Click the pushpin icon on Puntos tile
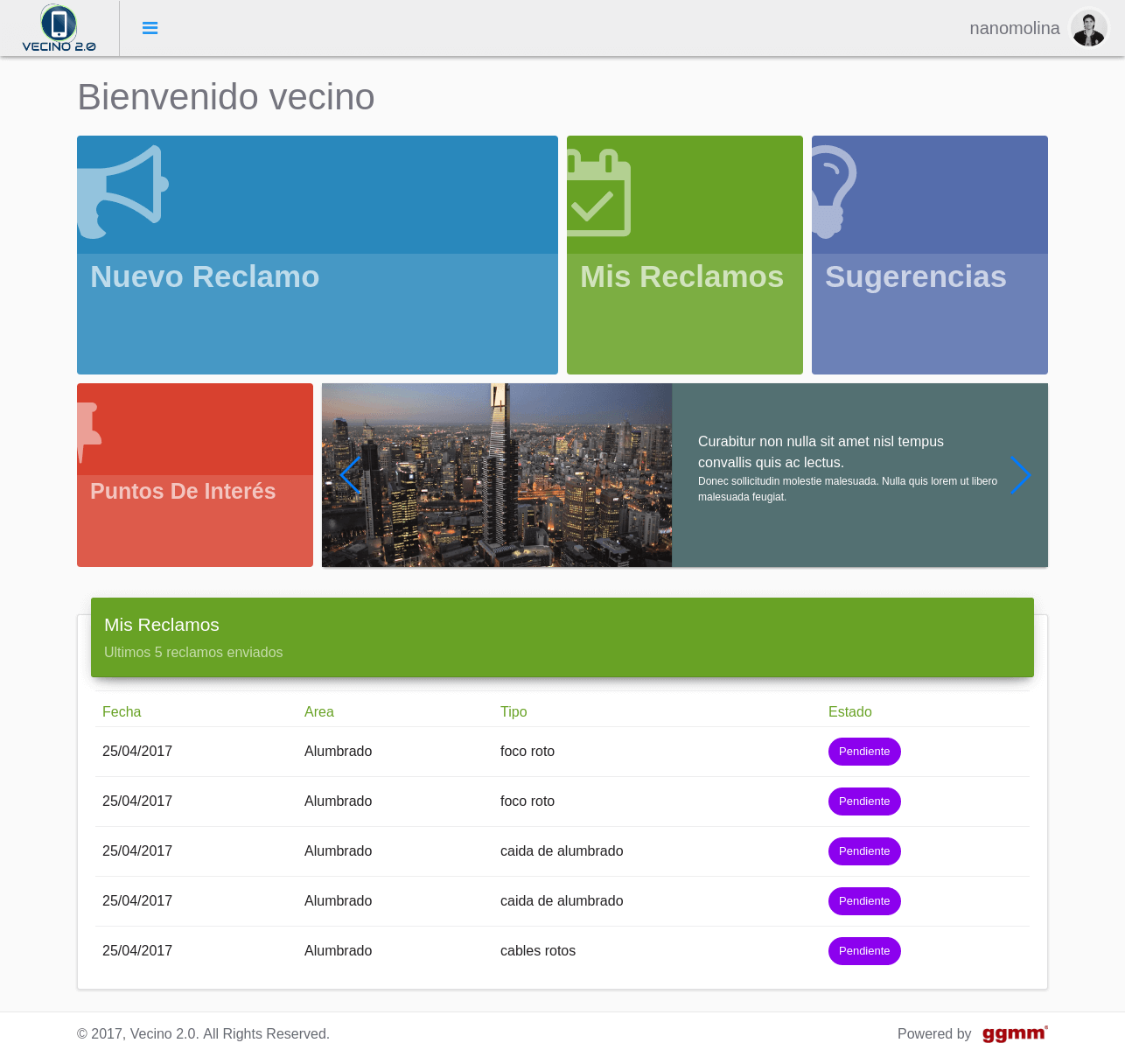Image resolution: width=1125 pixels, height=1064 pixels. click(x=89, y=430)
